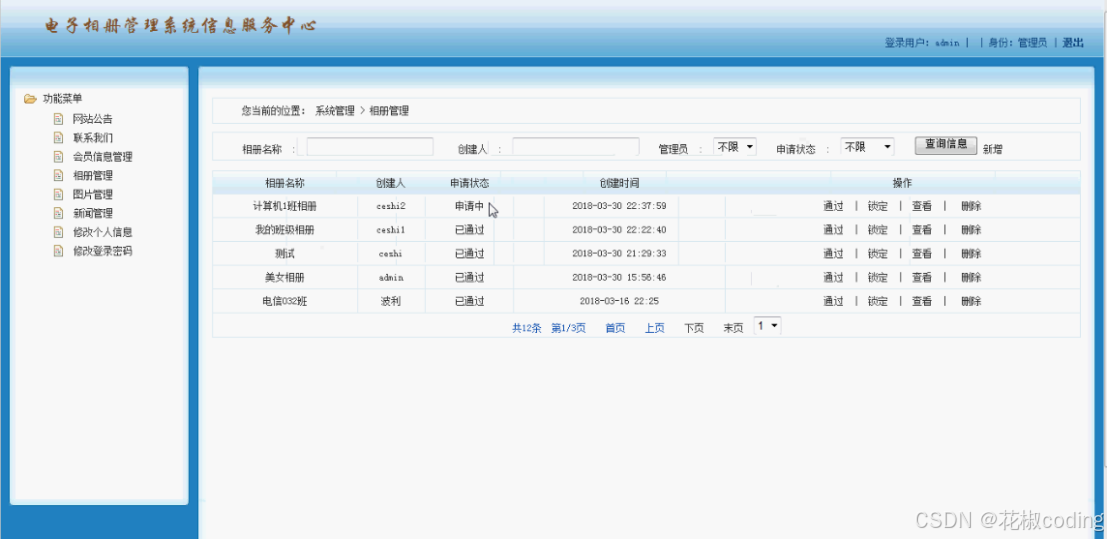Click 锁定 for 美女相册

pos(878,277)
